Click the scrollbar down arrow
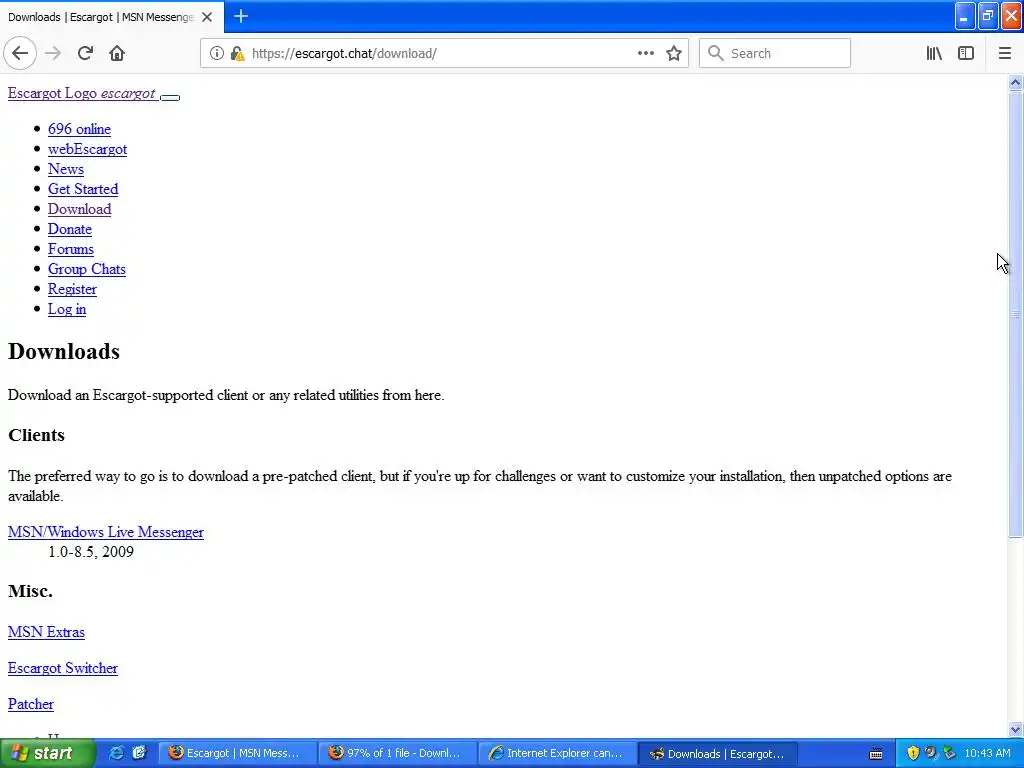Image resolution: width=1024 pixels, height=768 pixels. click(1015, 729)
